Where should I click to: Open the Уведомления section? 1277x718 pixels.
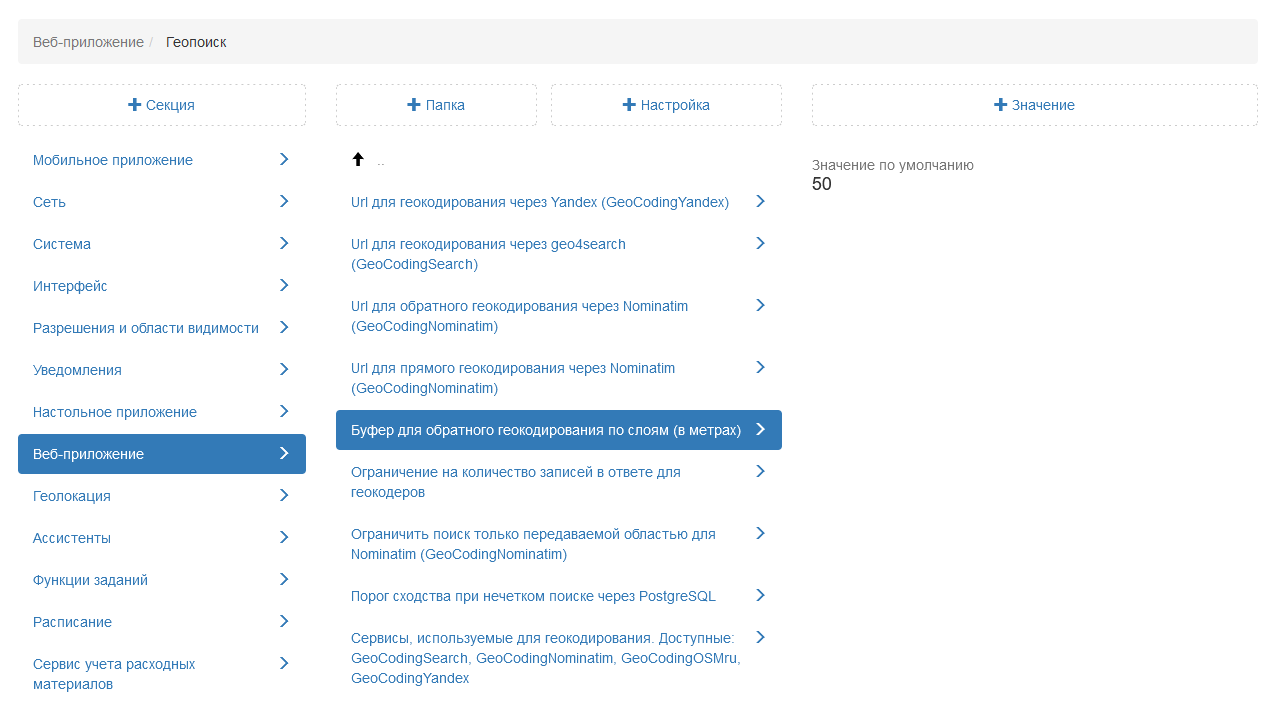[77, 370]
